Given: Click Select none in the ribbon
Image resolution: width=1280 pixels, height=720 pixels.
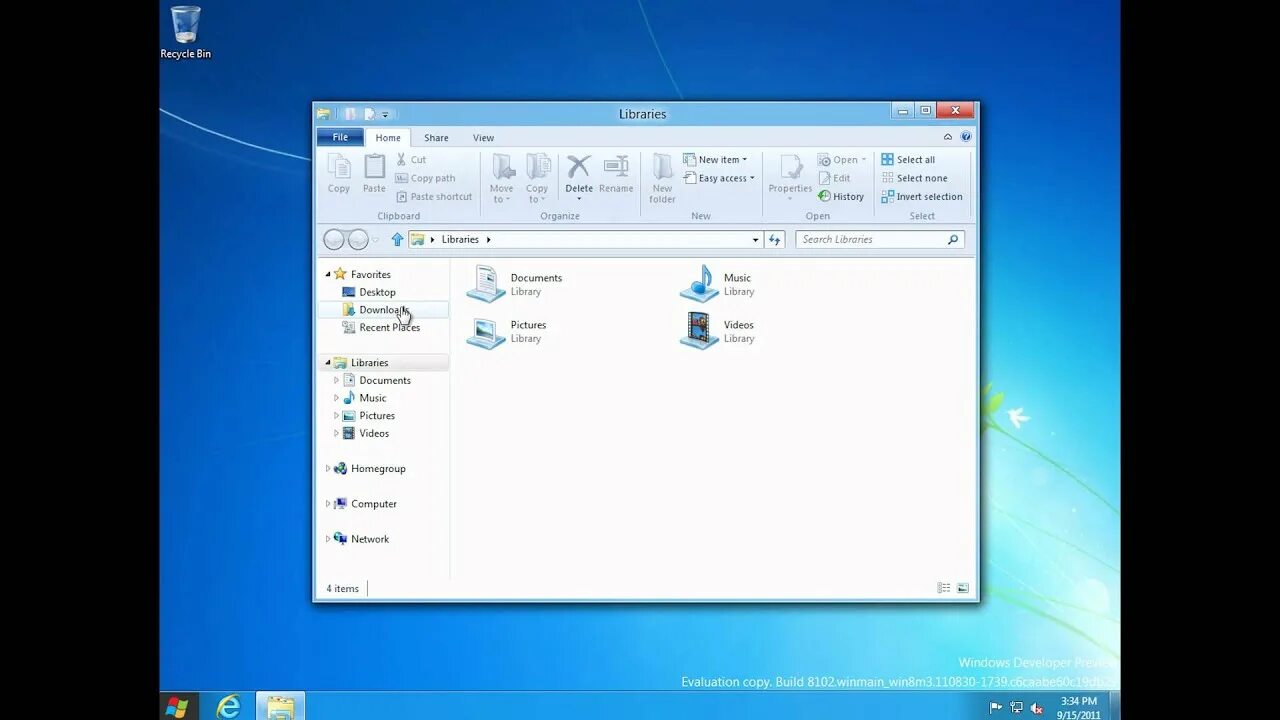Looking at the screenshot, I should pyautogui.click(x=914, y=178).
